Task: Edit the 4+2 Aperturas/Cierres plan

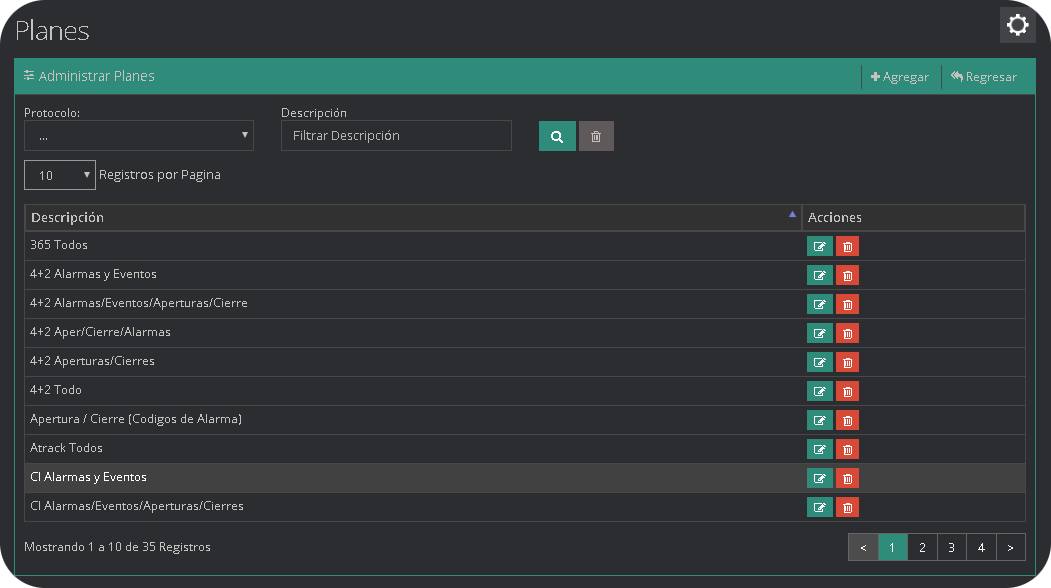Action: click(819, 362)
